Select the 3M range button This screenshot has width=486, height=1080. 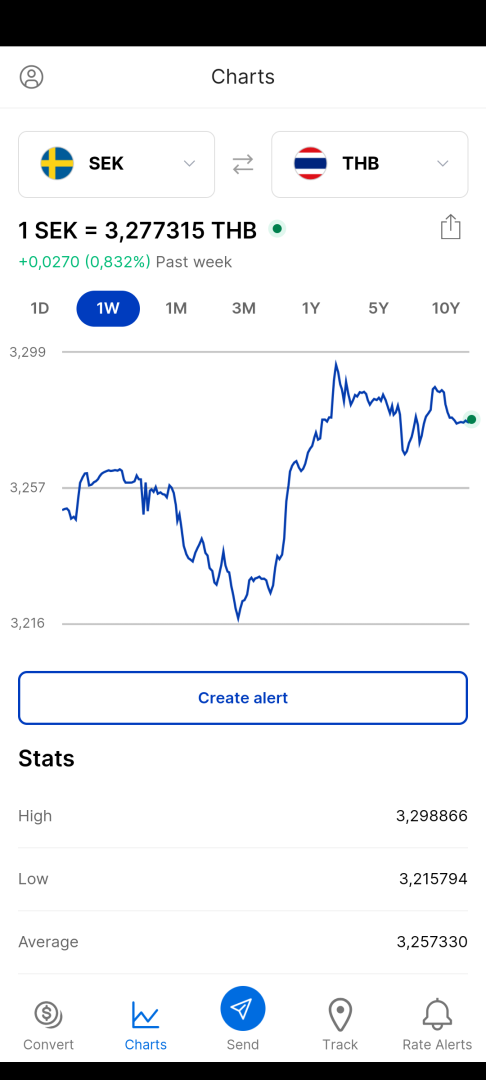point(244,309)
